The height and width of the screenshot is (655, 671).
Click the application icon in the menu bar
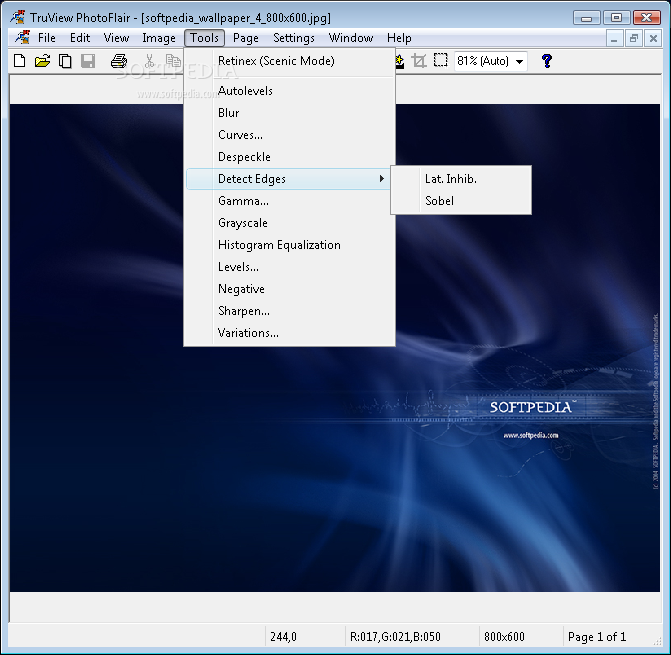click(23, 38)
